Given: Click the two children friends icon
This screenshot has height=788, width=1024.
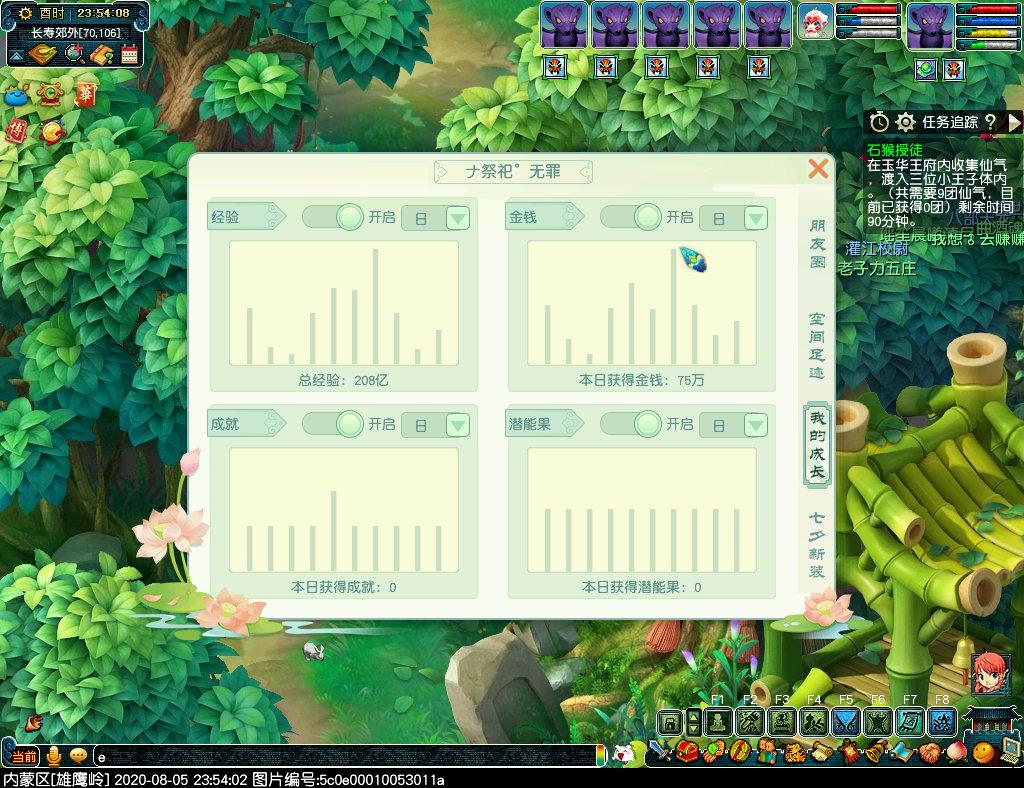Looking at the screenshot, I should (767, 753).
